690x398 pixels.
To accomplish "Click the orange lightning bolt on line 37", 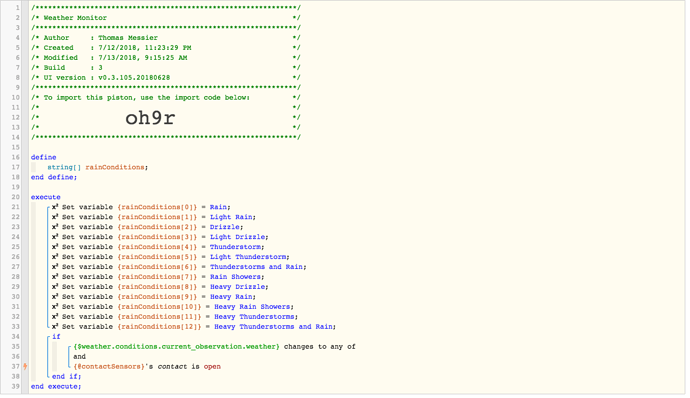I will click(x=26, y=366).
